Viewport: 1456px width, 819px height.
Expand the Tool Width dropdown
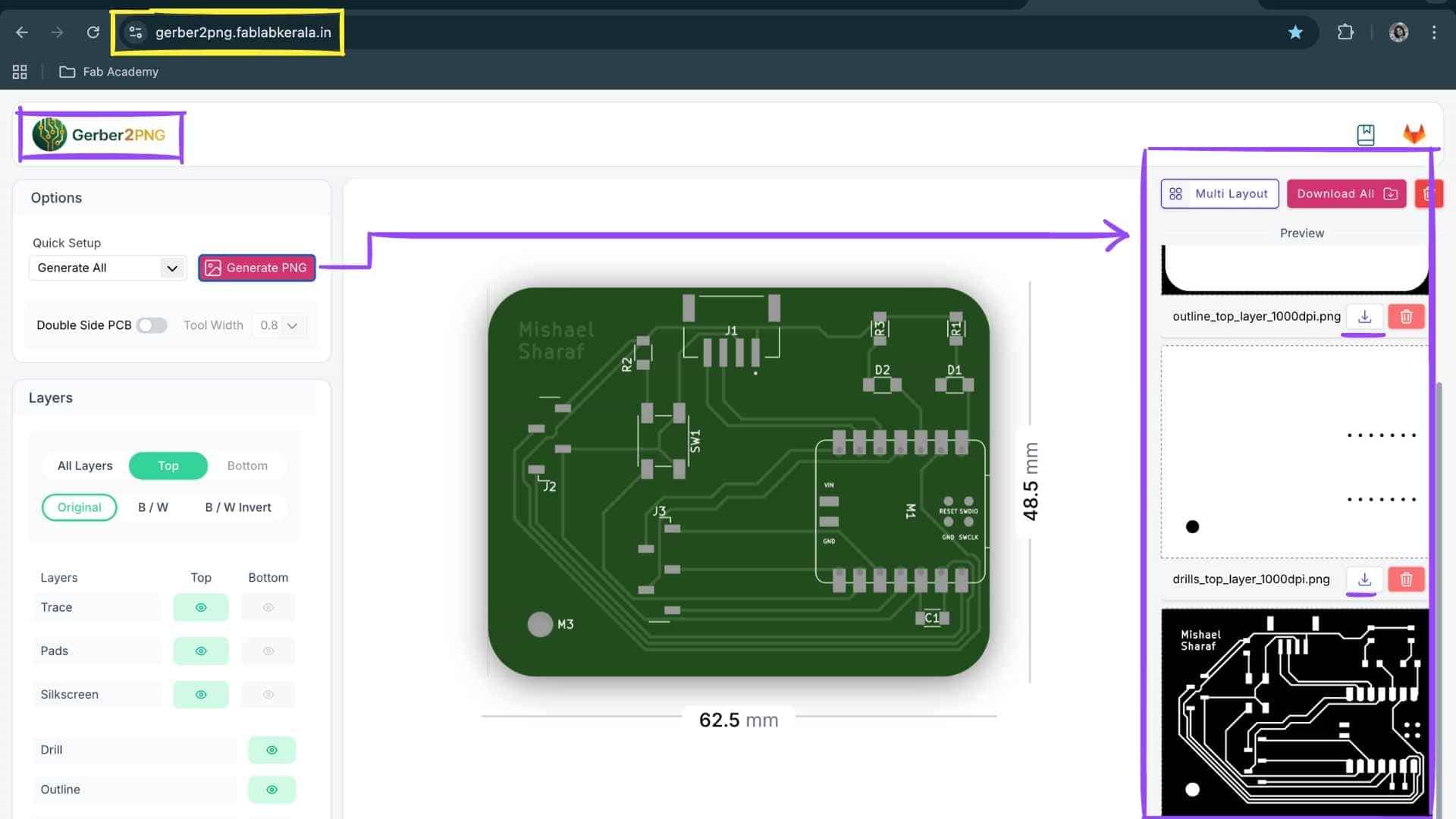pyautogui.click(x=278, y=325)
